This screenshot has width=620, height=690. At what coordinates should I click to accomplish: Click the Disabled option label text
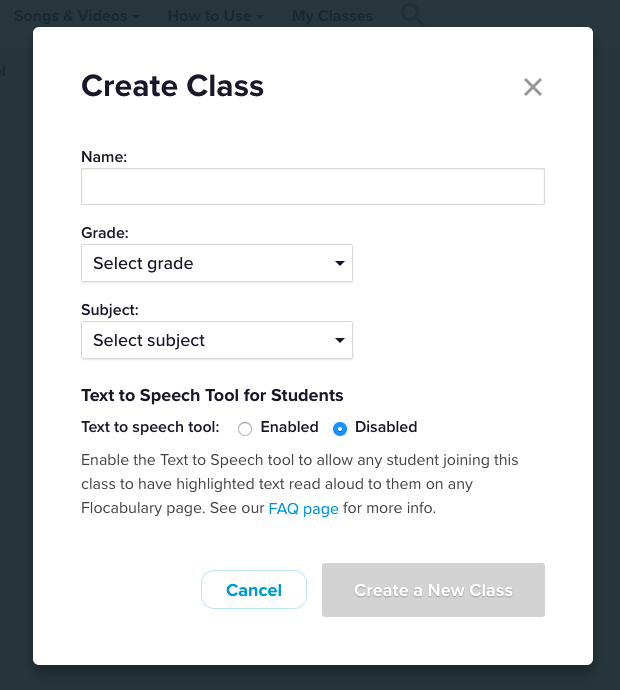click(x=386, y=427)
